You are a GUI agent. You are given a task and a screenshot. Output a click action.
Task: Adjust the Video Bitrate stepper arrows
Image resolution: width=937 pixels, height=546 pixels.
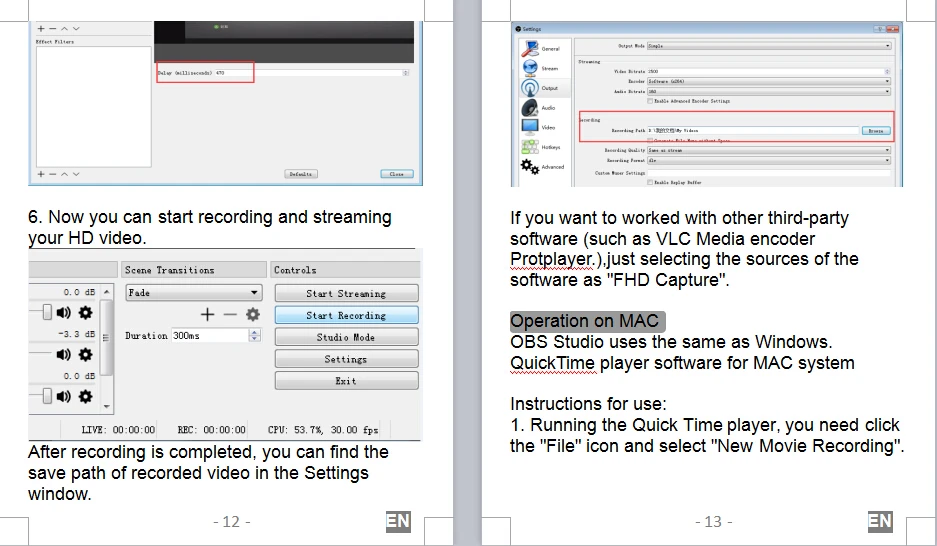tap(887, 71)
